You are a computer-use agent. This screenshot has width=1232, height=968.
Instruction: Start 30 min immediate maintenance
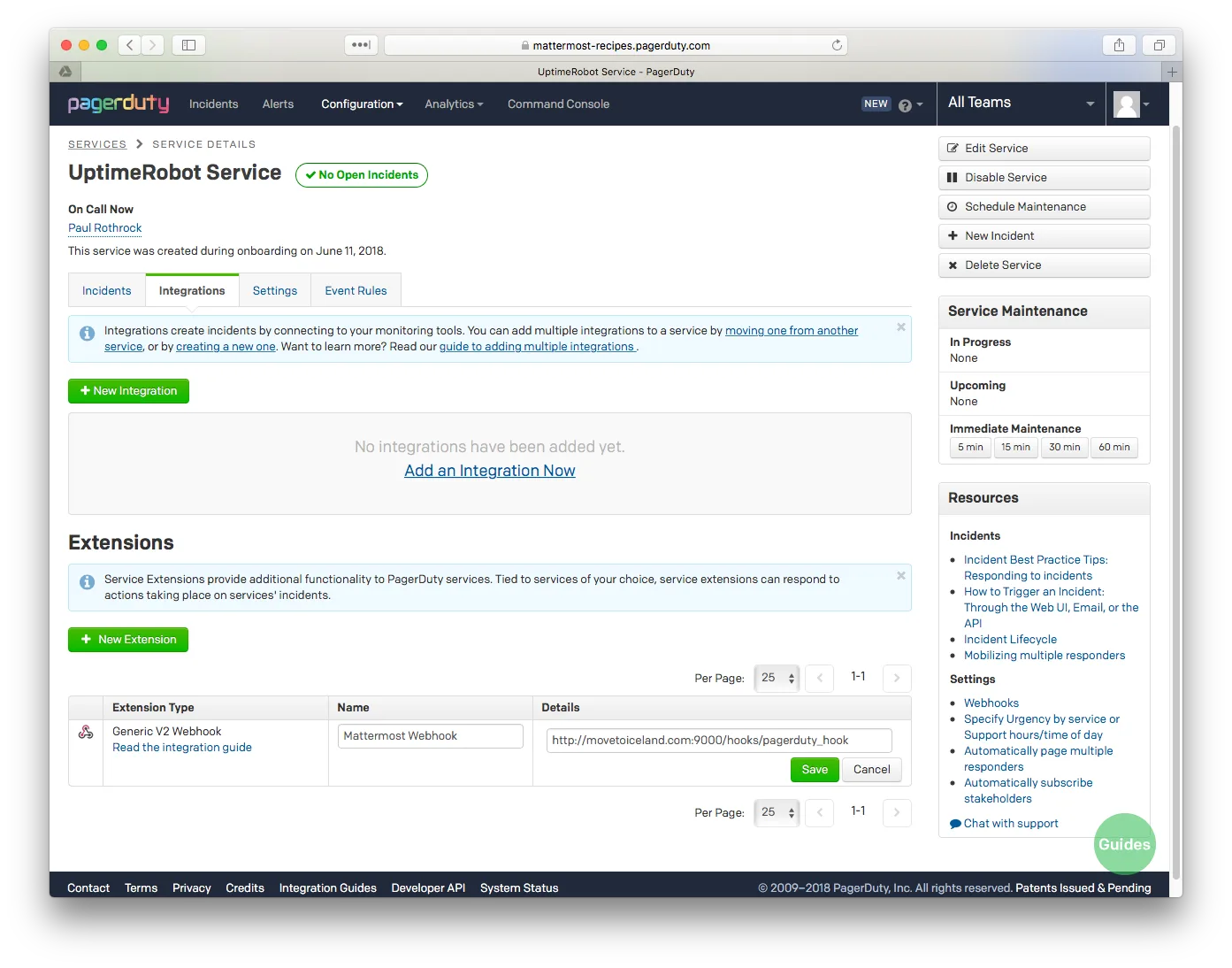1065,448
